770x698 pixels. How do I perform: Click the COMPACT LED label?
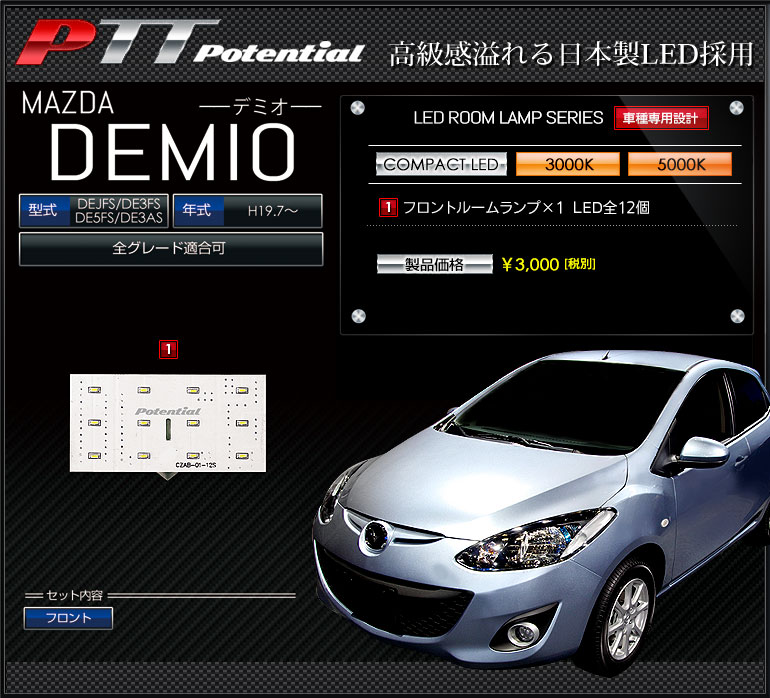click(441, 164)
